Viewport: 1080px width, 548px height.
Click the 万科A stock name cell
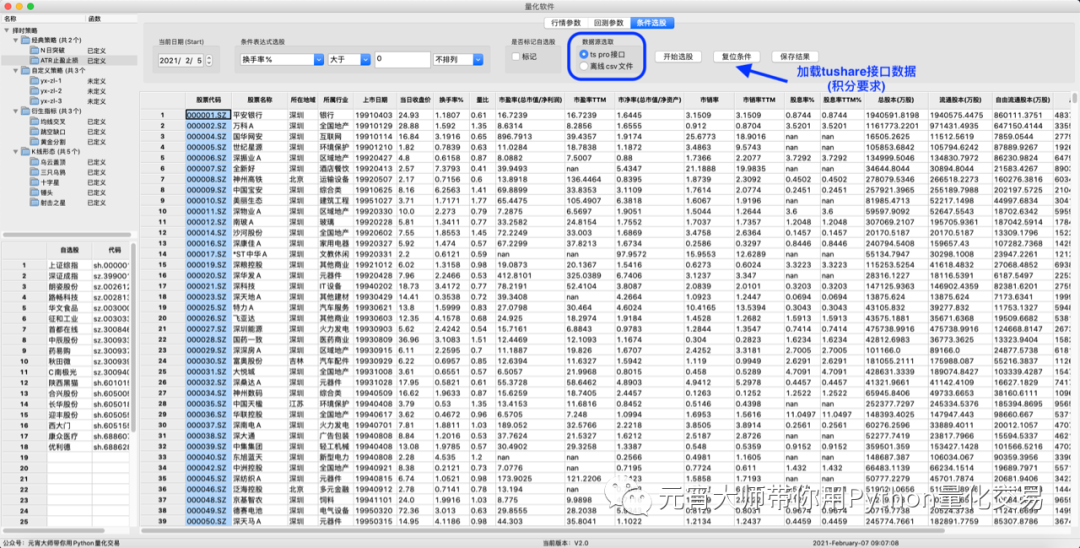(260, 126)
